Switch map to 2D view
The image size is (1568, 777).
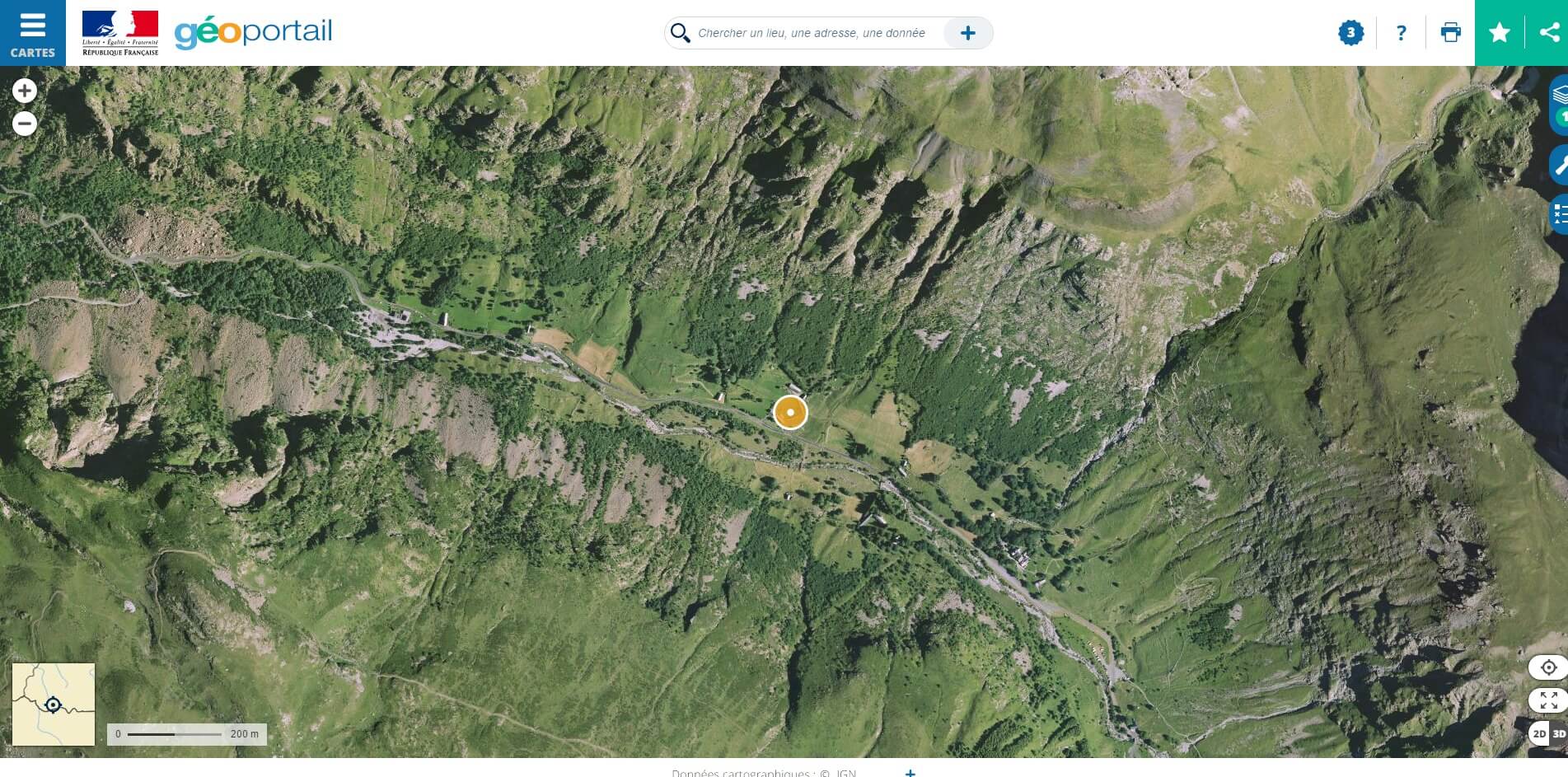click(x=1538, y=733)
